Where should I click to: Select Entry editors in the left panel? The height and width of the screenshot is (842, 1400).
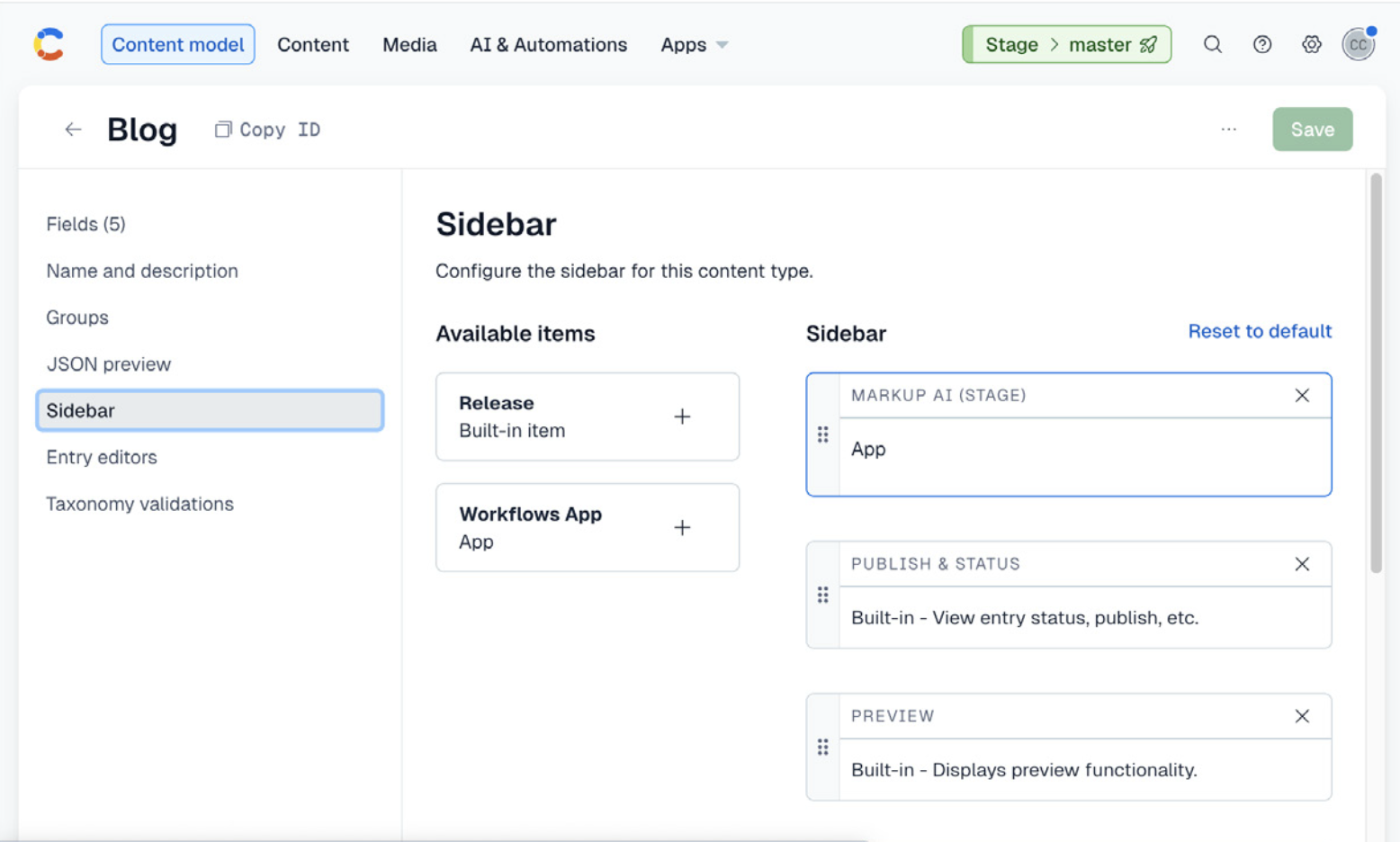pyautogui.click(x=101, y=457)
